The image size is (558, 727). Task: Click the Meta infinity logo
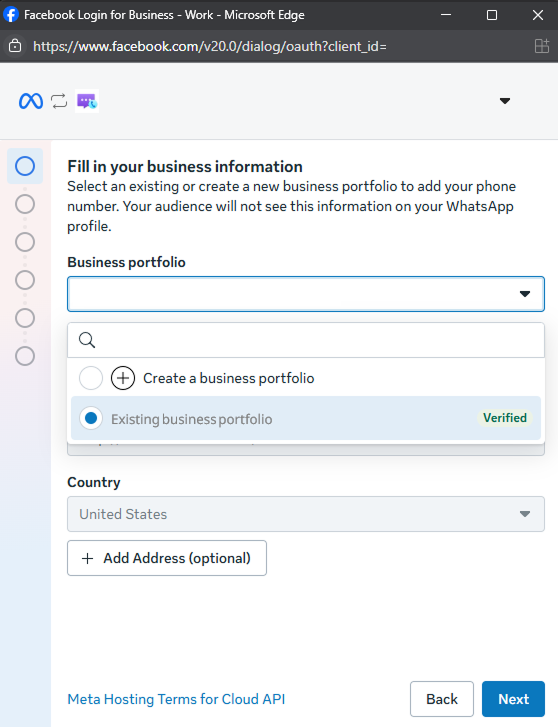31,101
